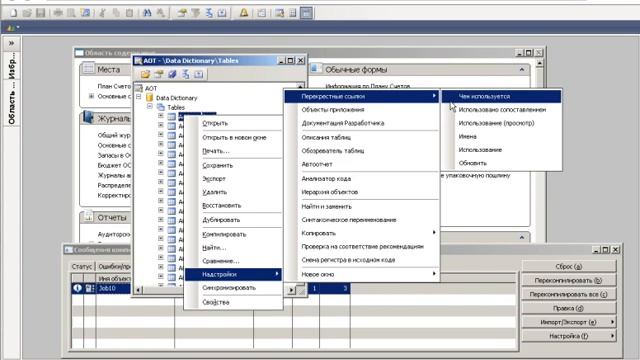The width and height of the screenshot is (640, 360).
Task: Click the Open folder icon in main toolbar
Action: pos(27,13)
